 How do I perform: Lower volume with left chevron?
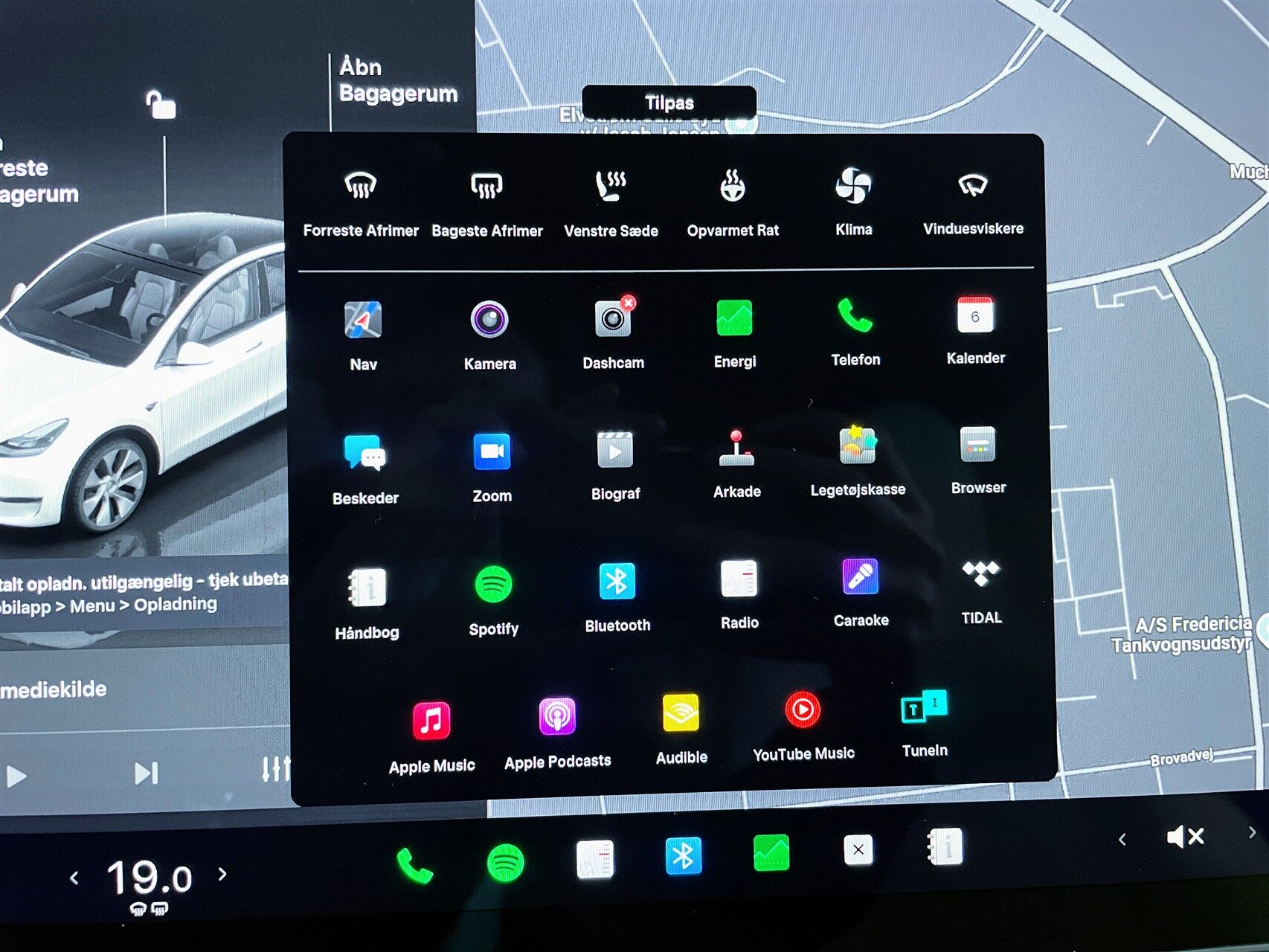click(x=1122, y=840)
